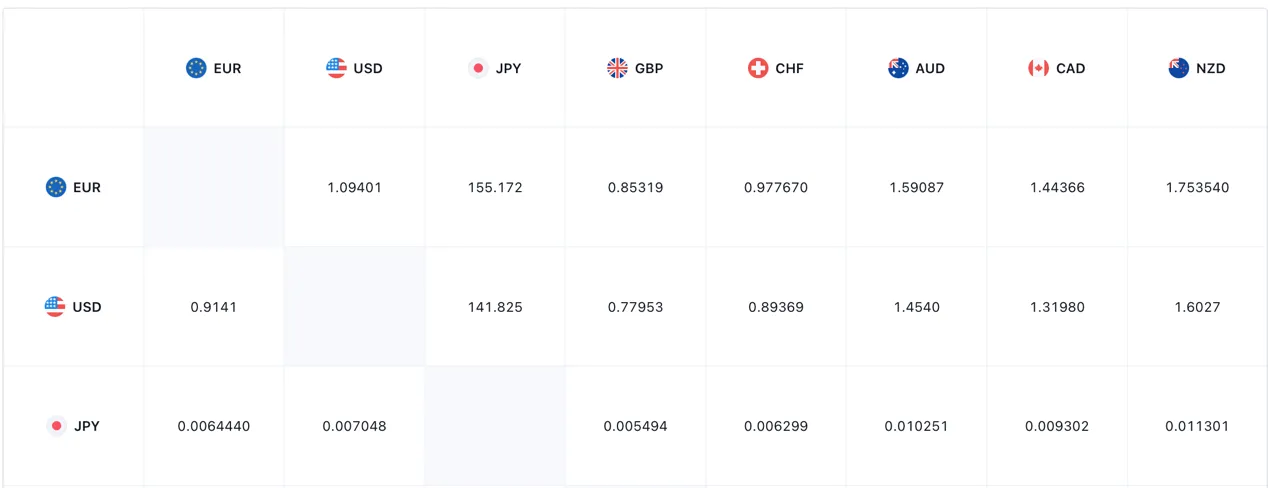Select the USD/EUR rate 0.9141
The width and height of the screenshot is (1268, 488).
(214, 307)
